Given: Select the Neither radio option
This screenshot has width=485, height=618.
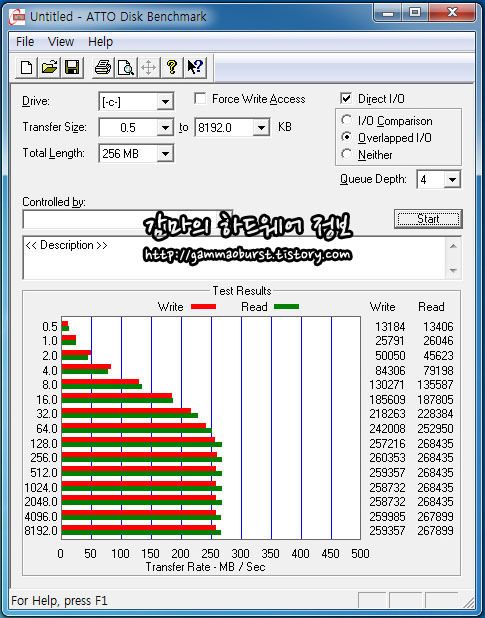Looking at the screenshot, I should (x=346, y=154).
